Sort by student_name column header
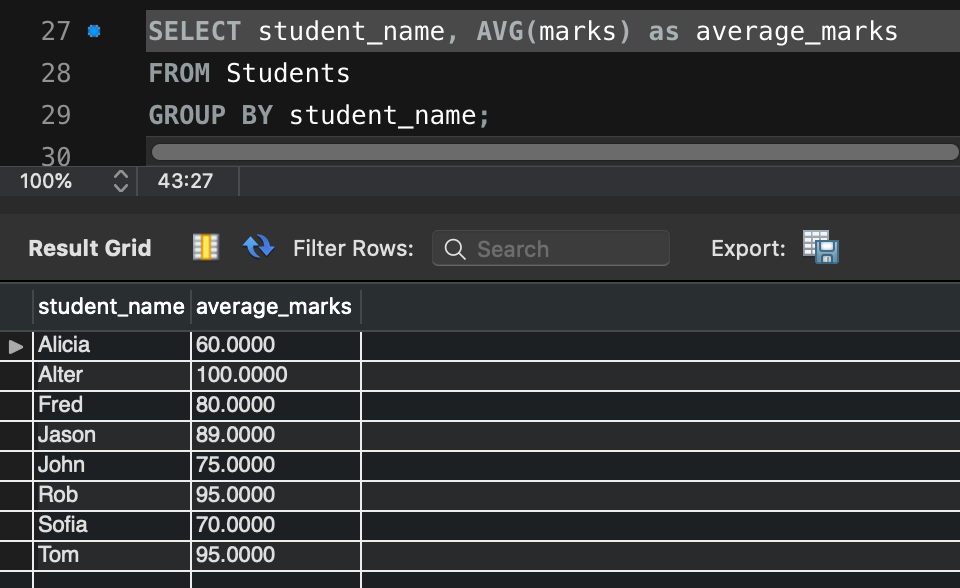The image size is (960, 588). [x=111, y=306]
